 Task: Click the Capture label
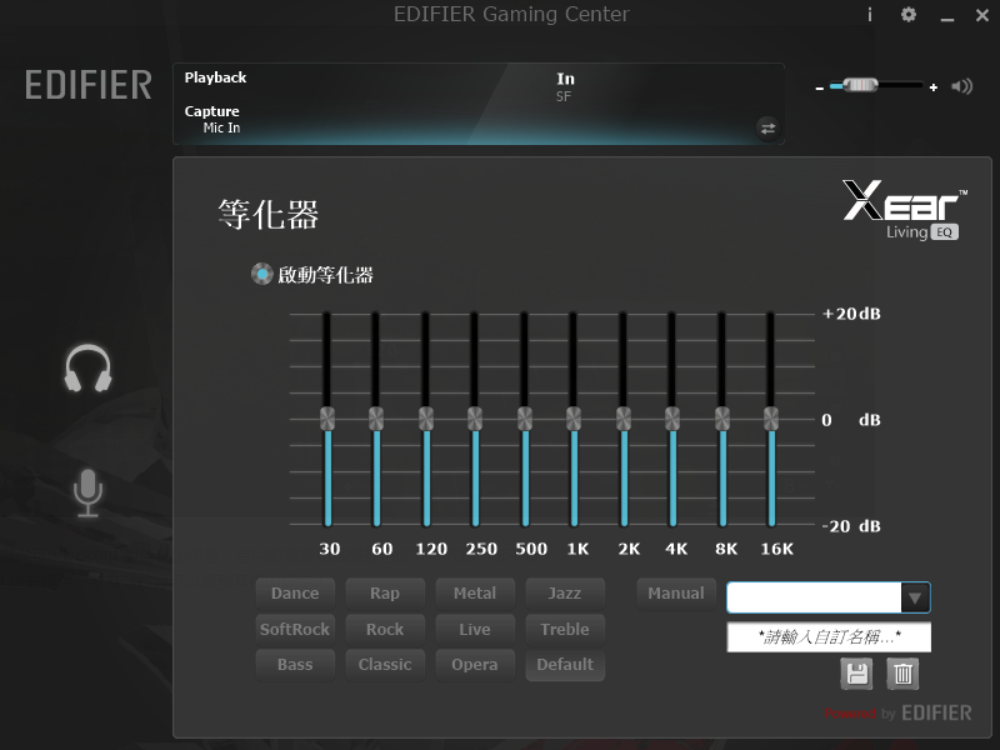point(212,111)
